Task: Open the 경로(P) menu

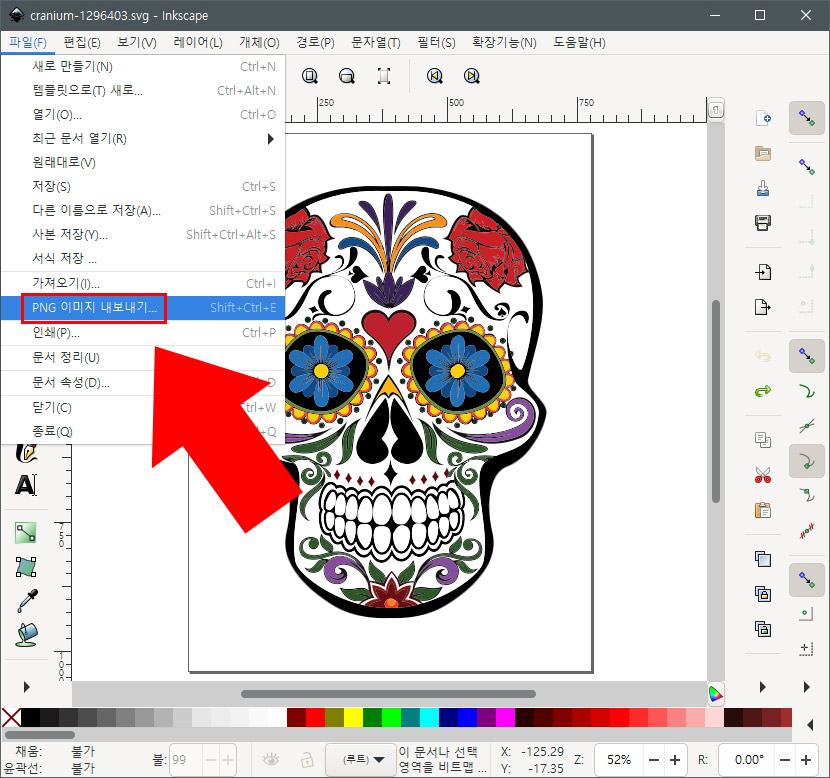Action: coord(315,43)
